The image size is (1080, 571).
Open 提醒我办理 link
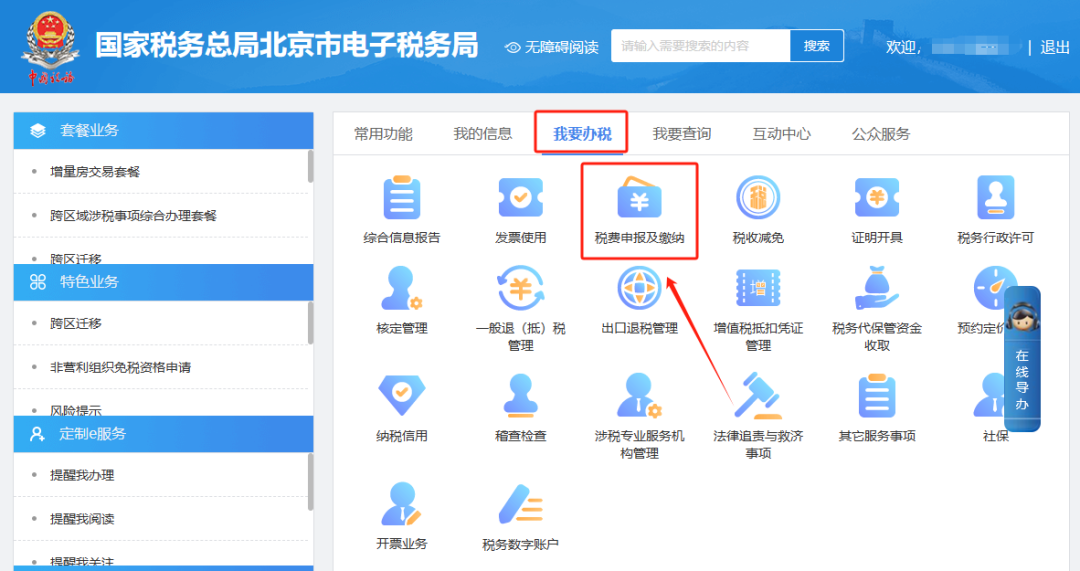[81, 475]
